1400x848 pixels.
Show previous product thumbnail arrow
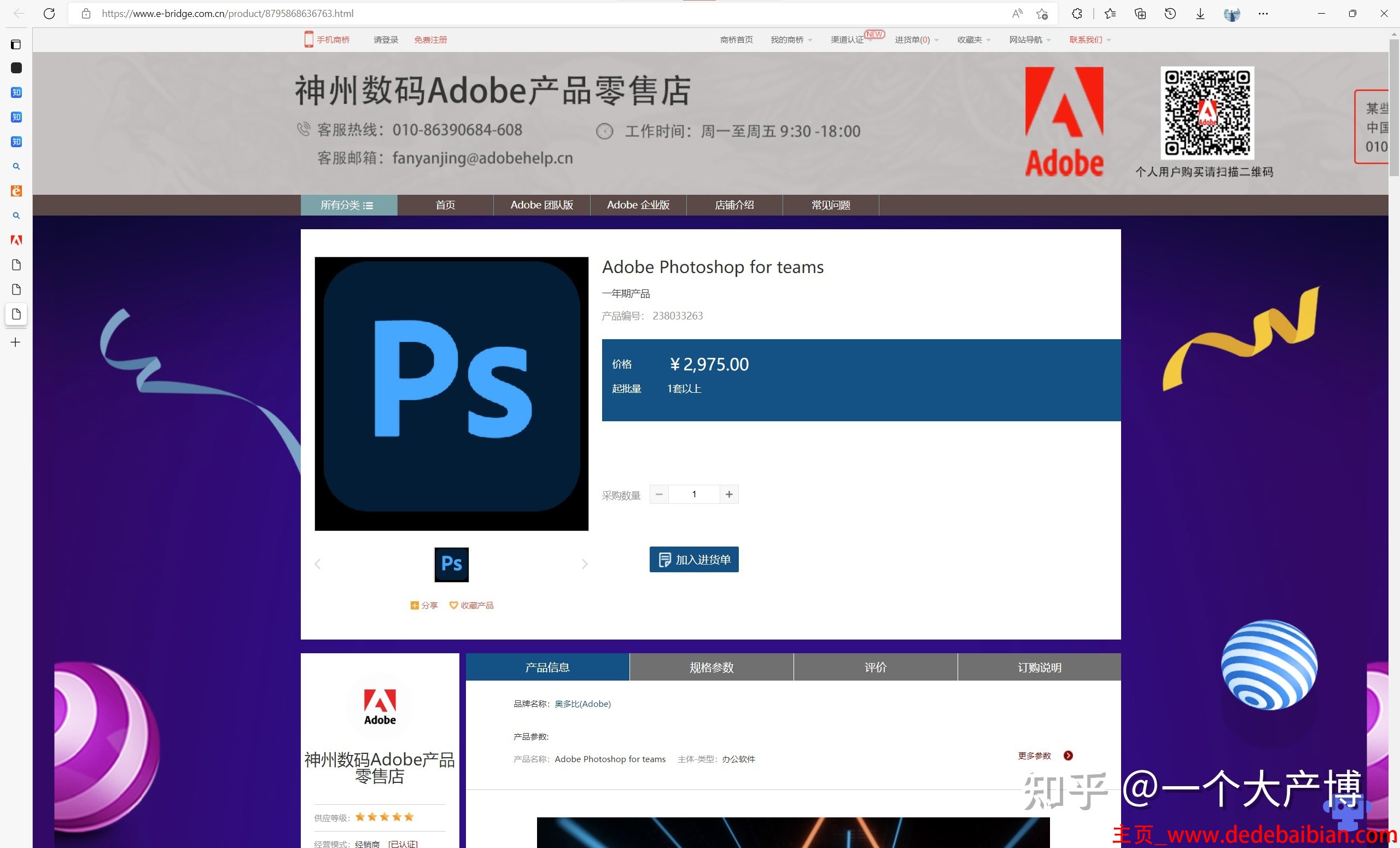point(318,564)
